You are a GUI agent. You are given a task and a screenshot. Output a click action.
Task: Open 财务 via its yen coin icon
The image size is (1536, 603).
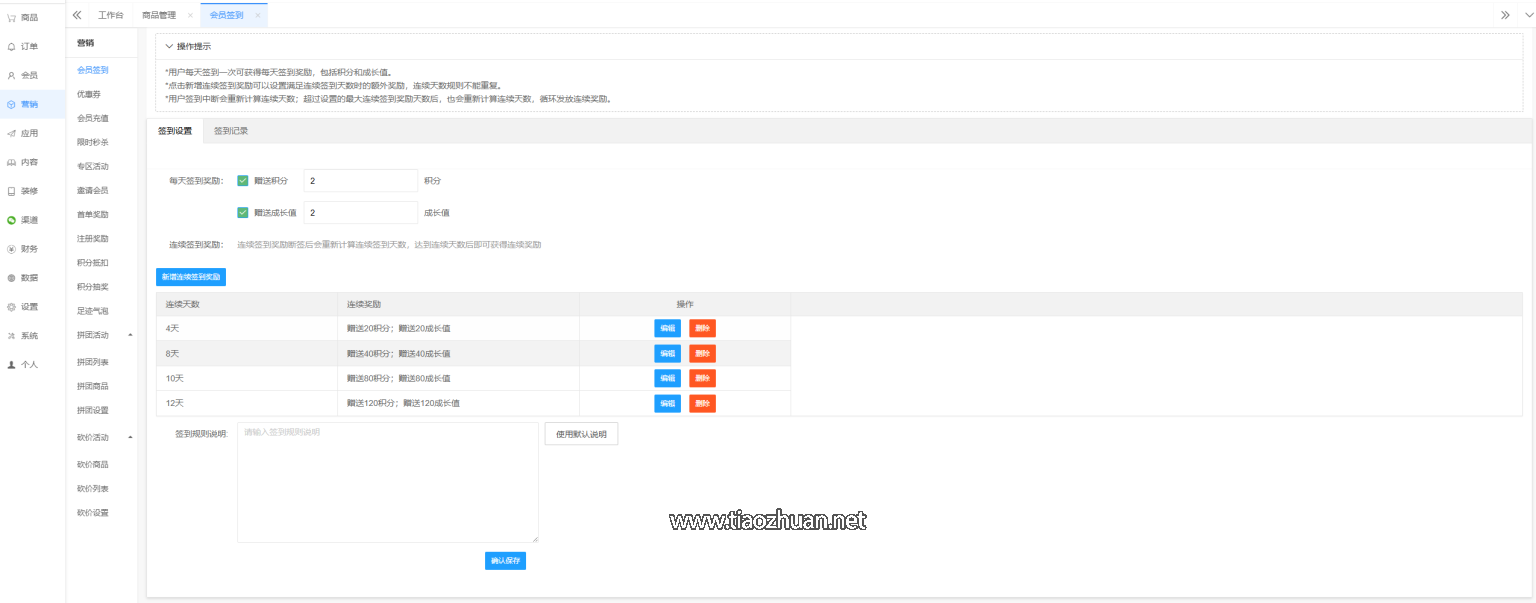[x=11, y=249]
